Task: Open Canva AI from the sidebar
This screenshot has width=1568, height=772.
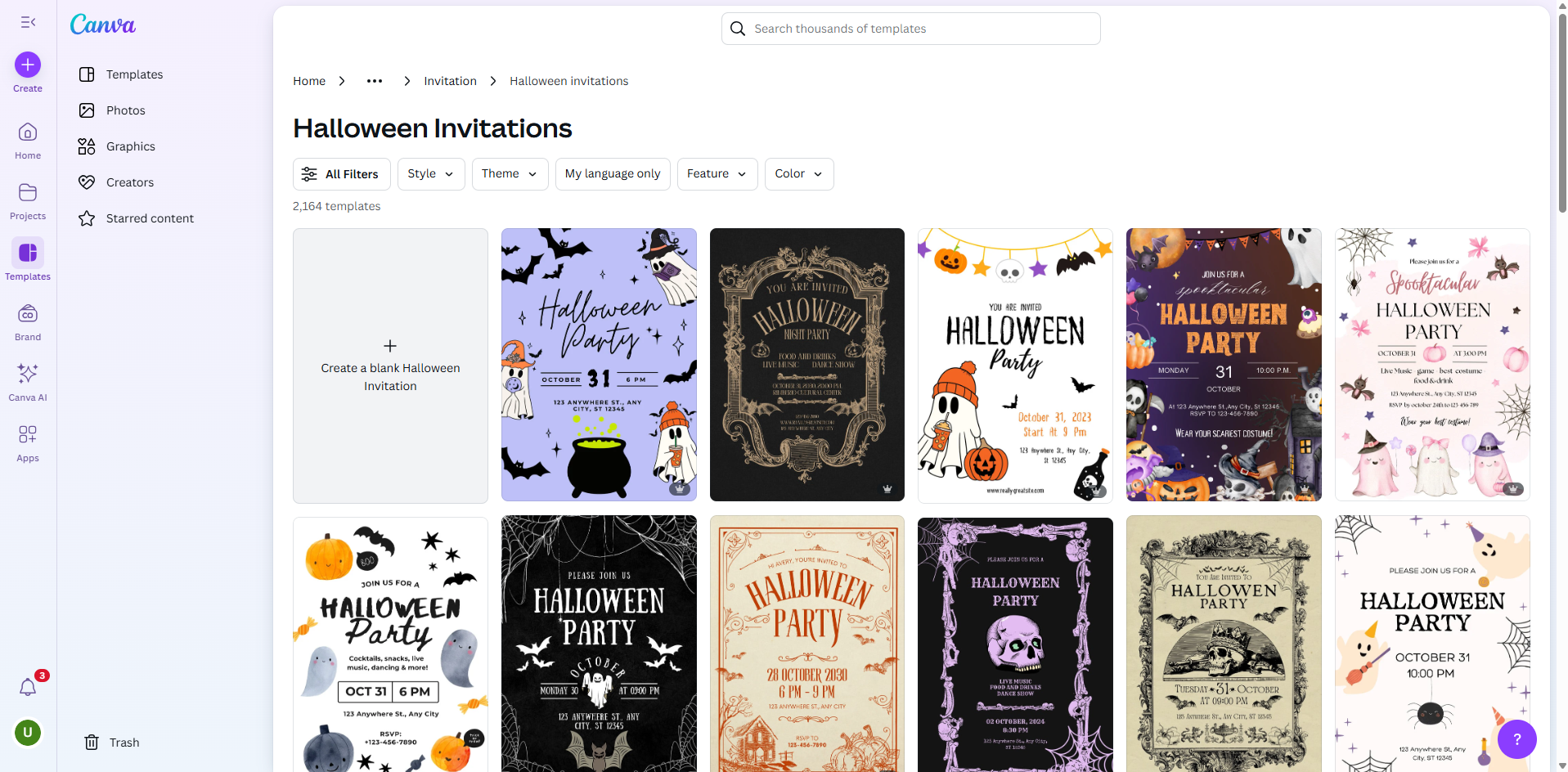Action: (27, 380)
